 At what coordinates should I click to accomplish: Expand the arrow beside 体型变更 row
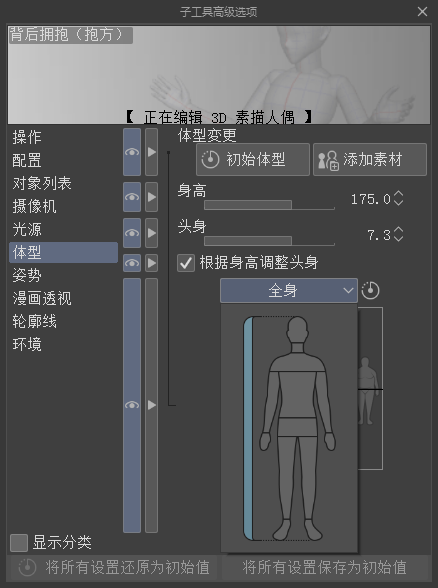coord(152,152)
